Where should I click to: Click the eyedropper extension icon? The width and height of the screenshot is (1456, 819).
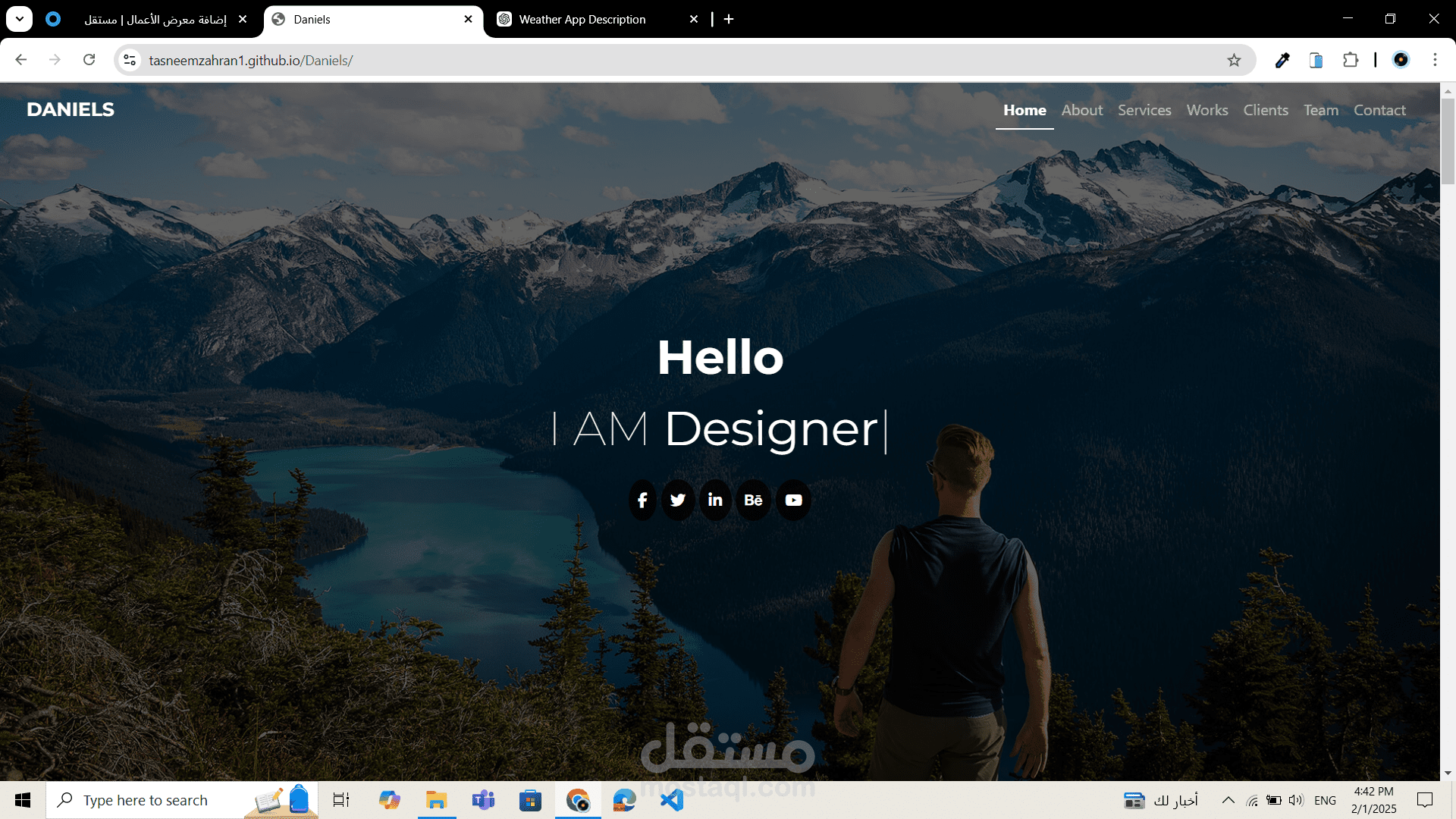click(x=1282, y=60)
